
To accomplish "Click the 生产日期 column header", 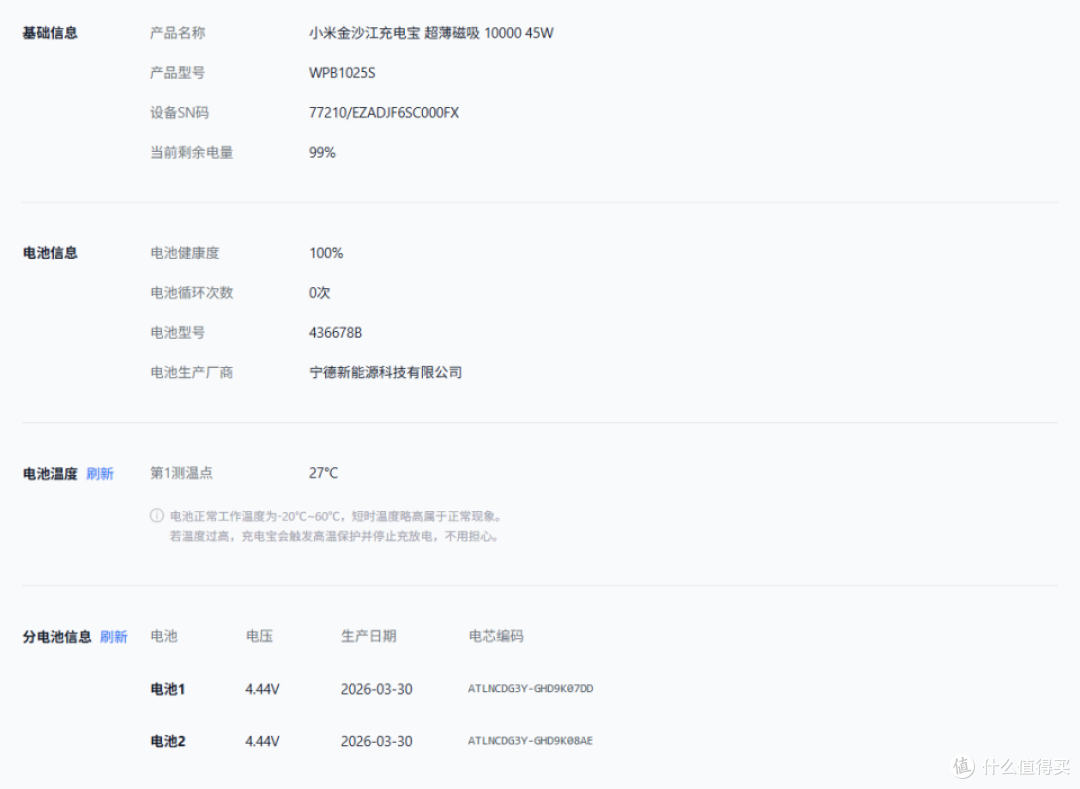I will pyautogui.click(x=368, y=636).
